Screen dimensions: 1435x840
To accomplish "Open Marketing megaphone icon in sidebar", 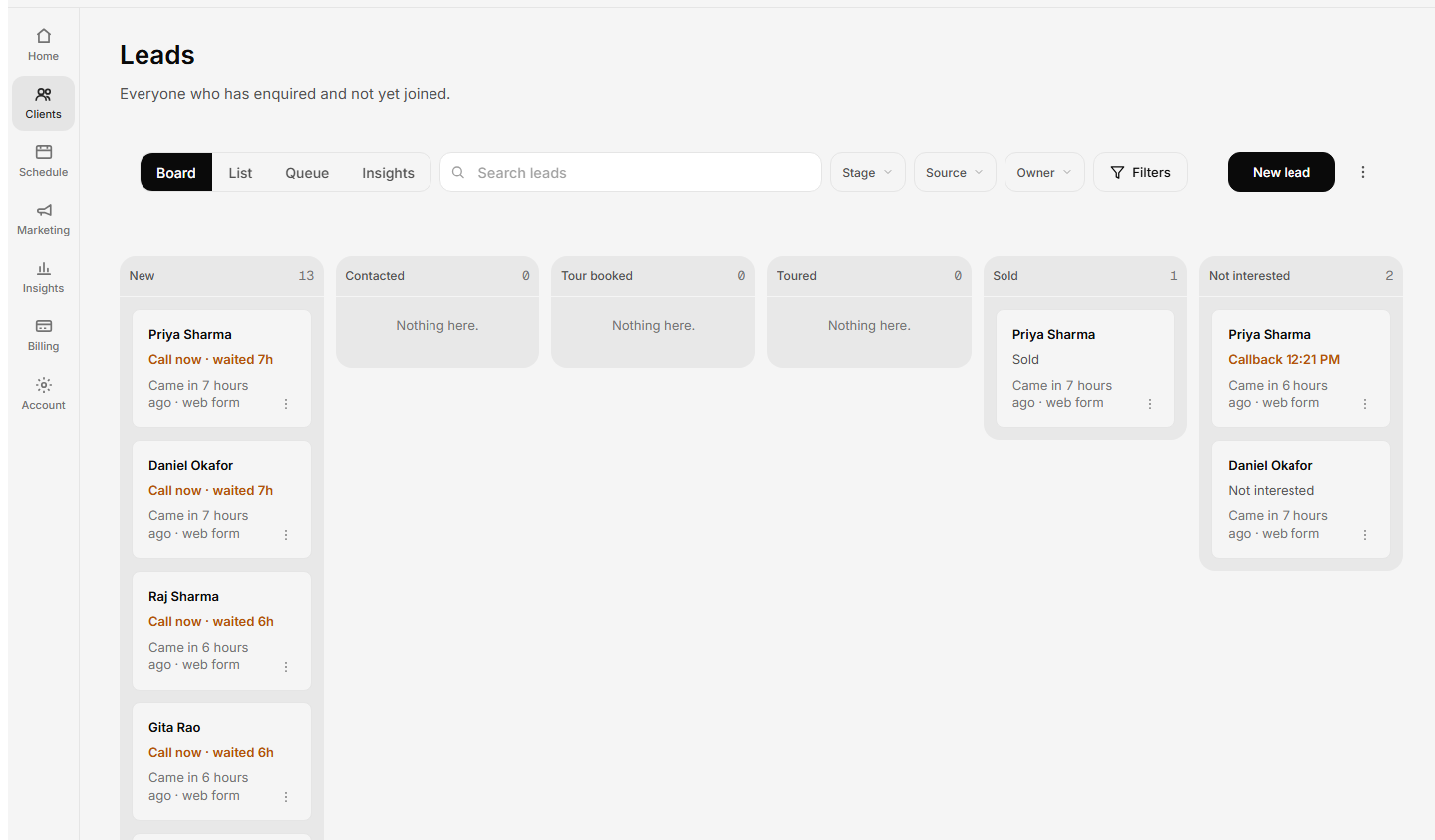I will (x=44, y=210).
